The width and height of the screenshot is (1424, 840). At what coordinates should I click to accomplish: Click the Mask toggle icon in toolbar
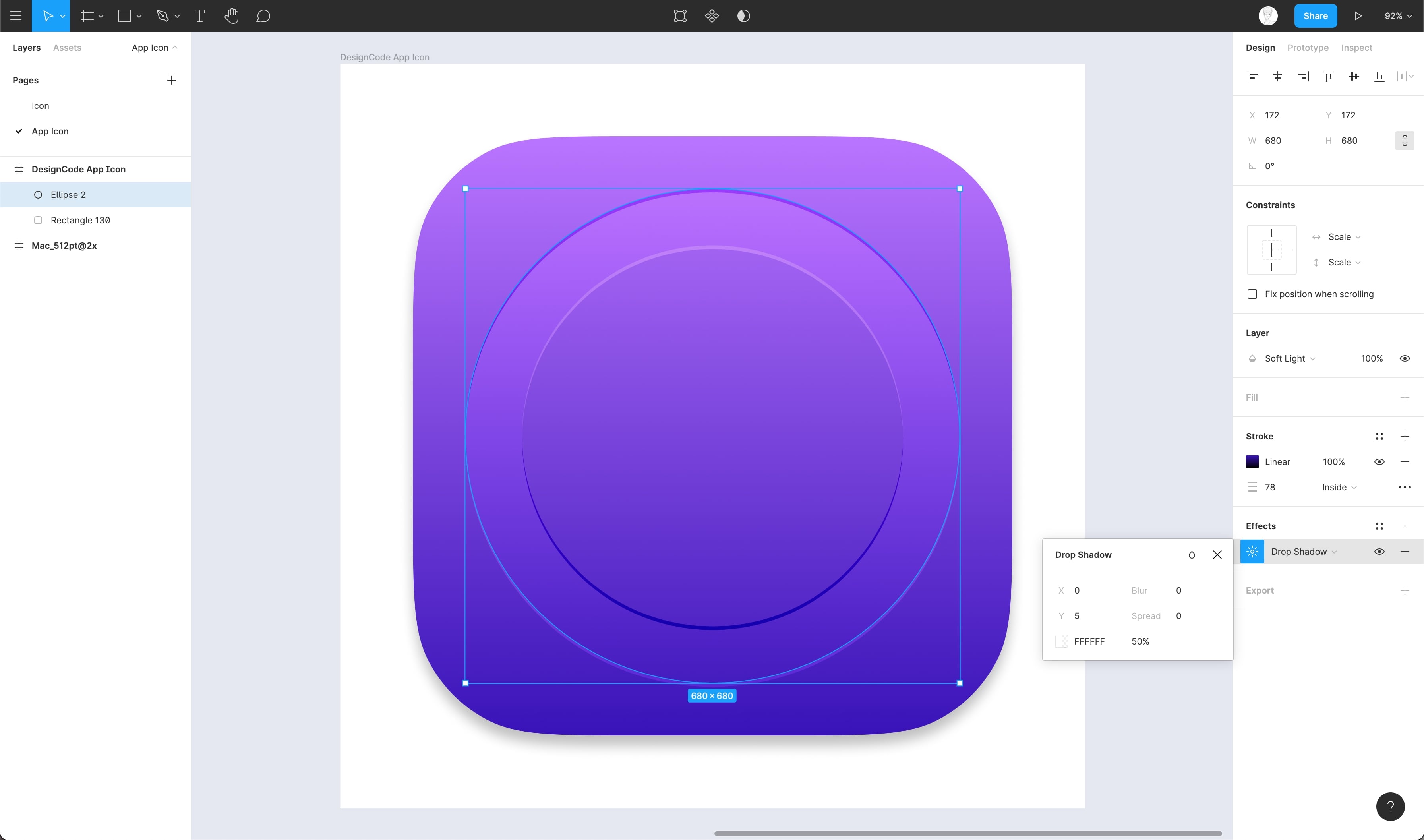tap(743, 16)
